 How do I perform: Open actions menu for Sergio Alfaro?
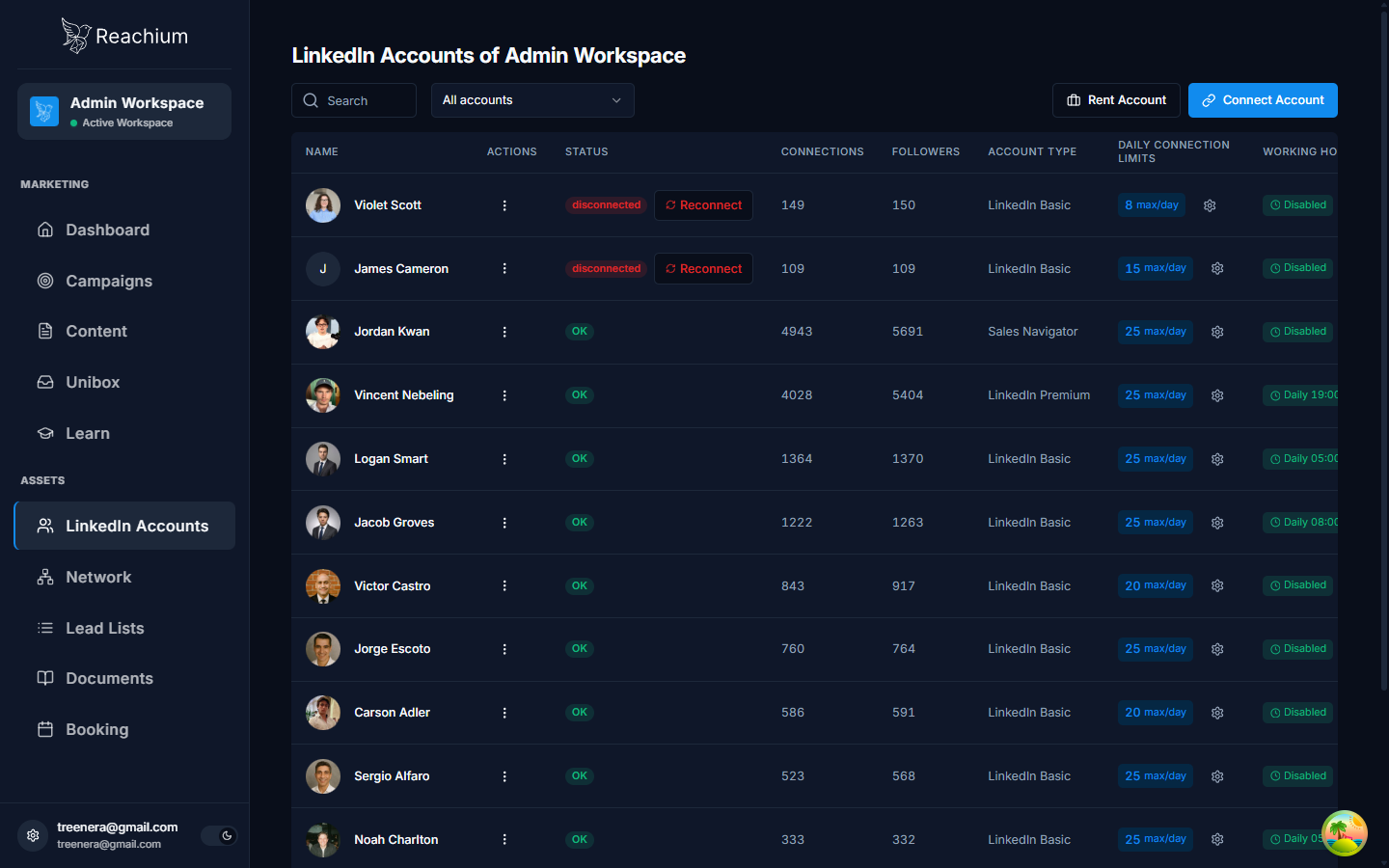pos(504,776)
